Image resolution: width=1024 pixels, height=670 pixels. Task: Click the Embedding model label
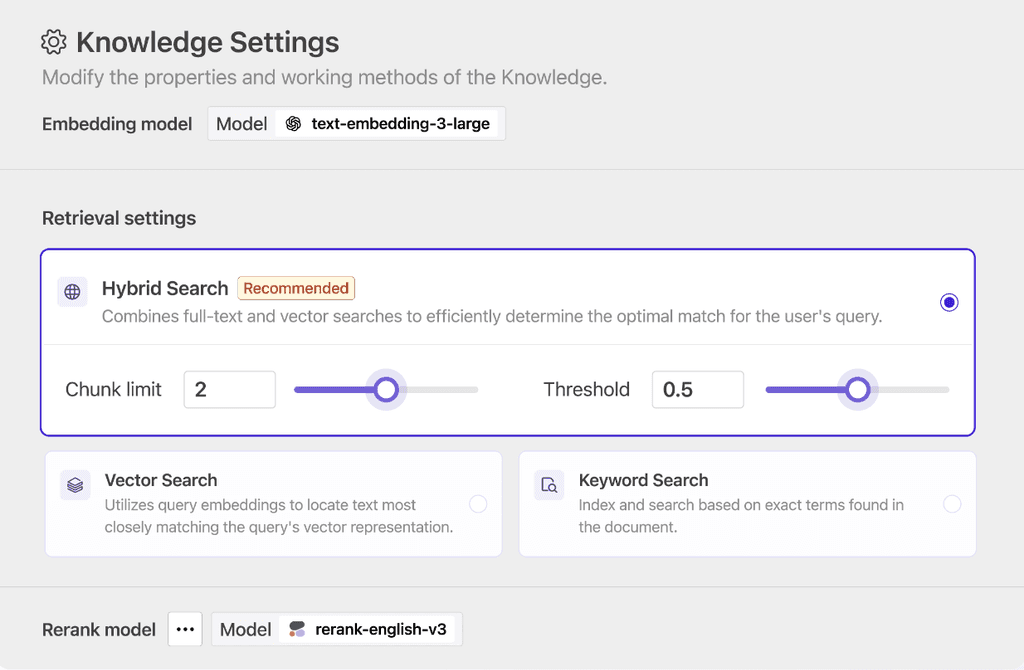click(x=117, y=124)
